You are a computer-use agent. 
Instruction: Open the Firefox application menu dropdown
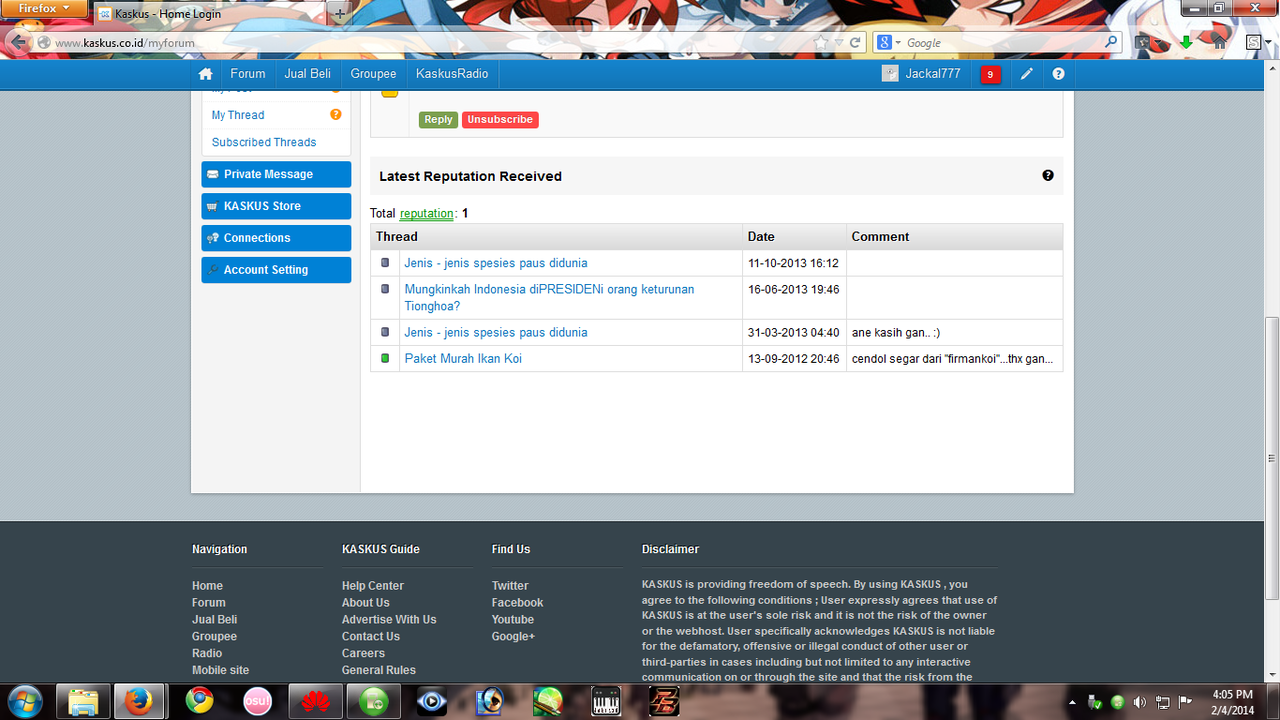43,8
